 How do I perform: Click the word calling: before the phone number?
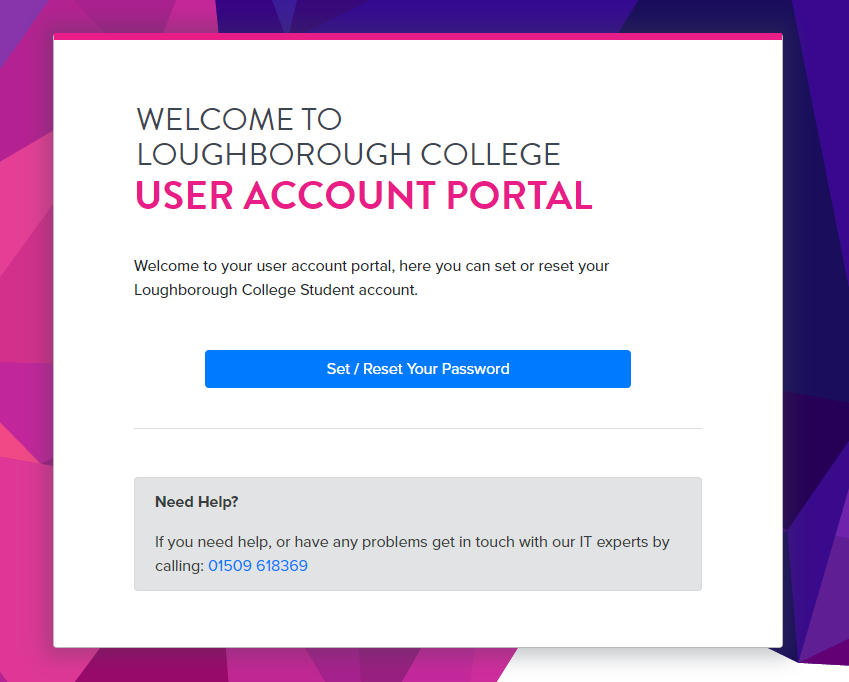click(x=179, y=566)
